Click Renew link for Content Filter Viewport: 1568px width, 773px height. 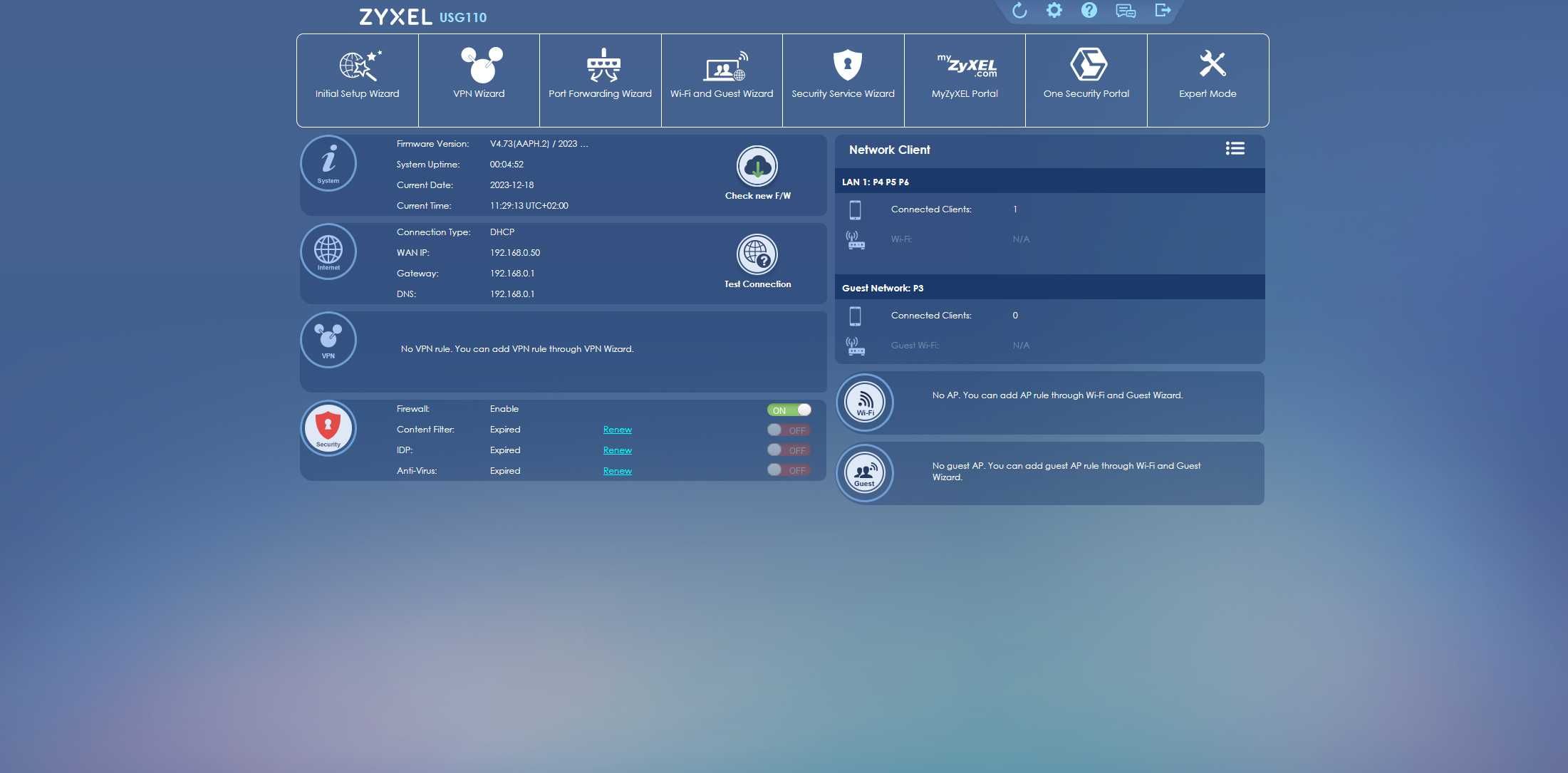[x=617, y=429]
